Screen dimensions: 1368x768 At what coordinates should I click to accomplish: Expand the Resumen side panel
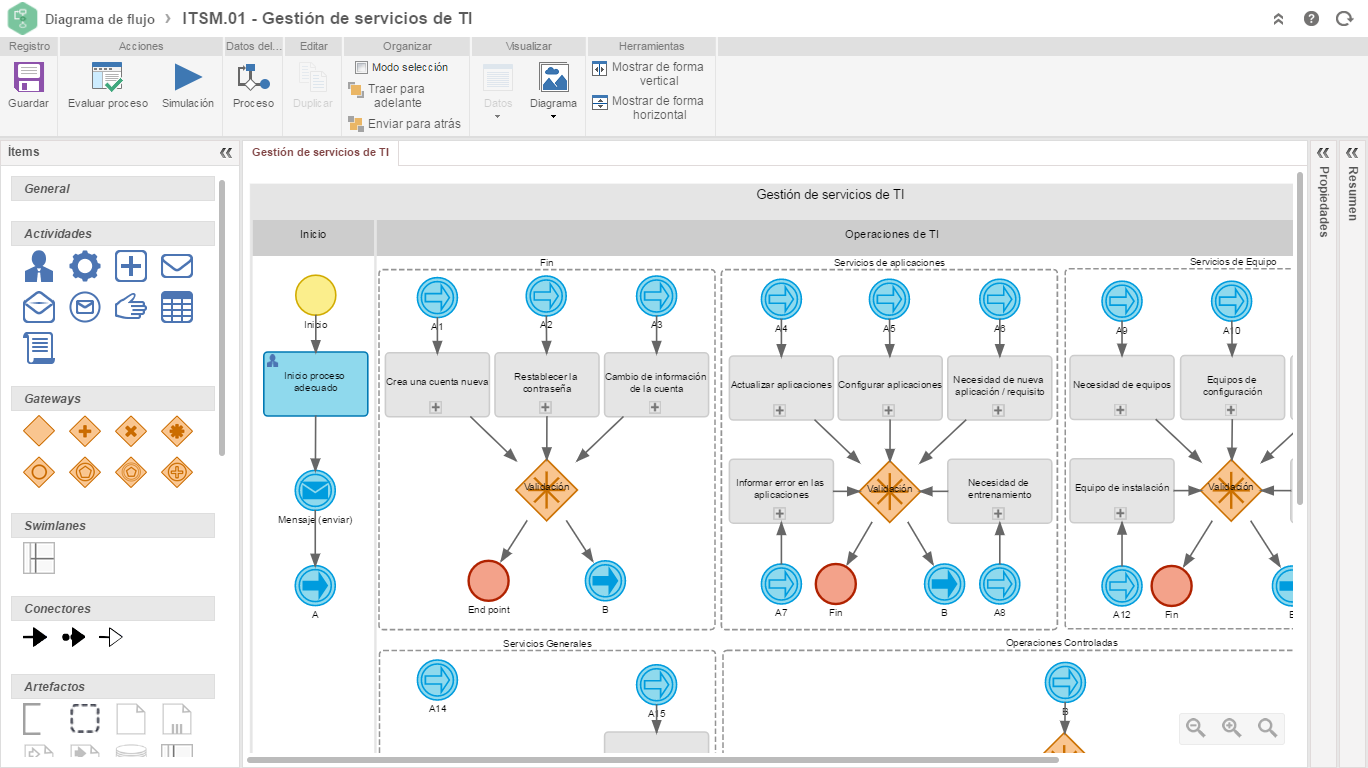click(1352, 153)
